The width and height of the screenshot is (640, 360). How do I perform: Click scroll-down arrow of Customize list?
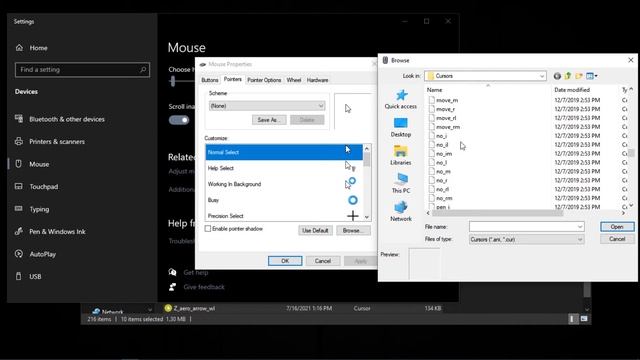point(367,217)
